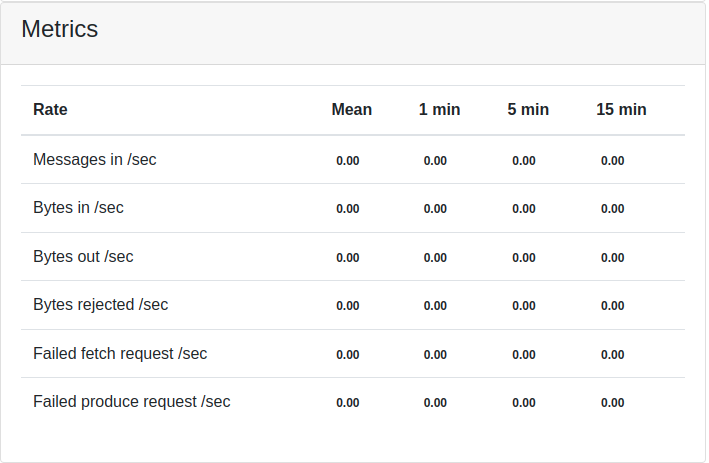Select the Failed produce request /sec label

(x=131, y=402)
